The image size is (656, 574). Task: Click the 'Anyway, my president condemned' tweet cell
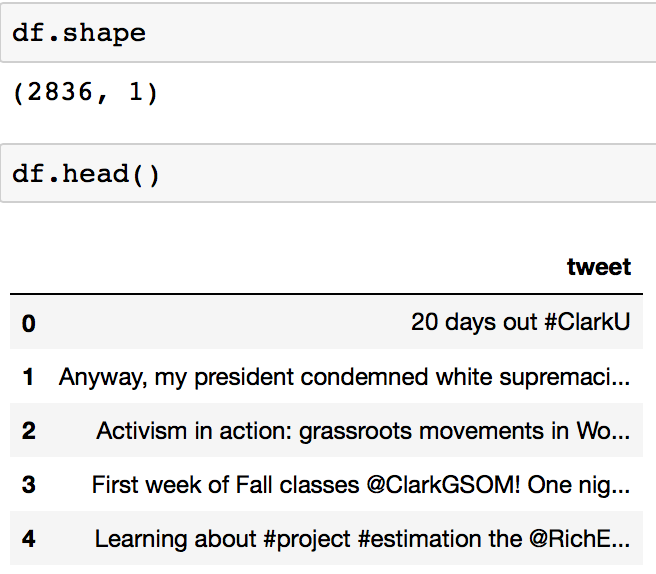tap(344, 377)
